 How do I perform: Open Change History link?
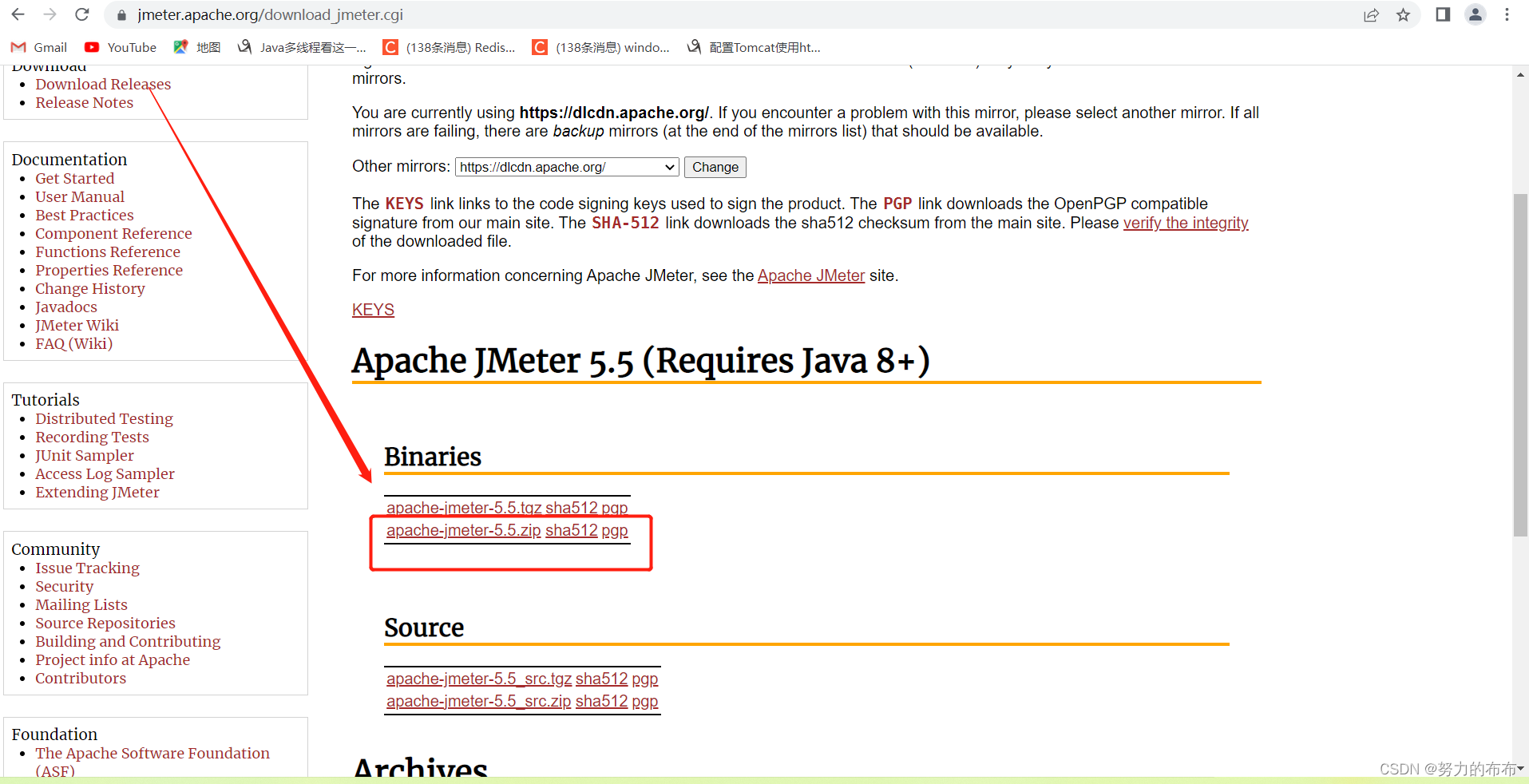pos(90,288)
